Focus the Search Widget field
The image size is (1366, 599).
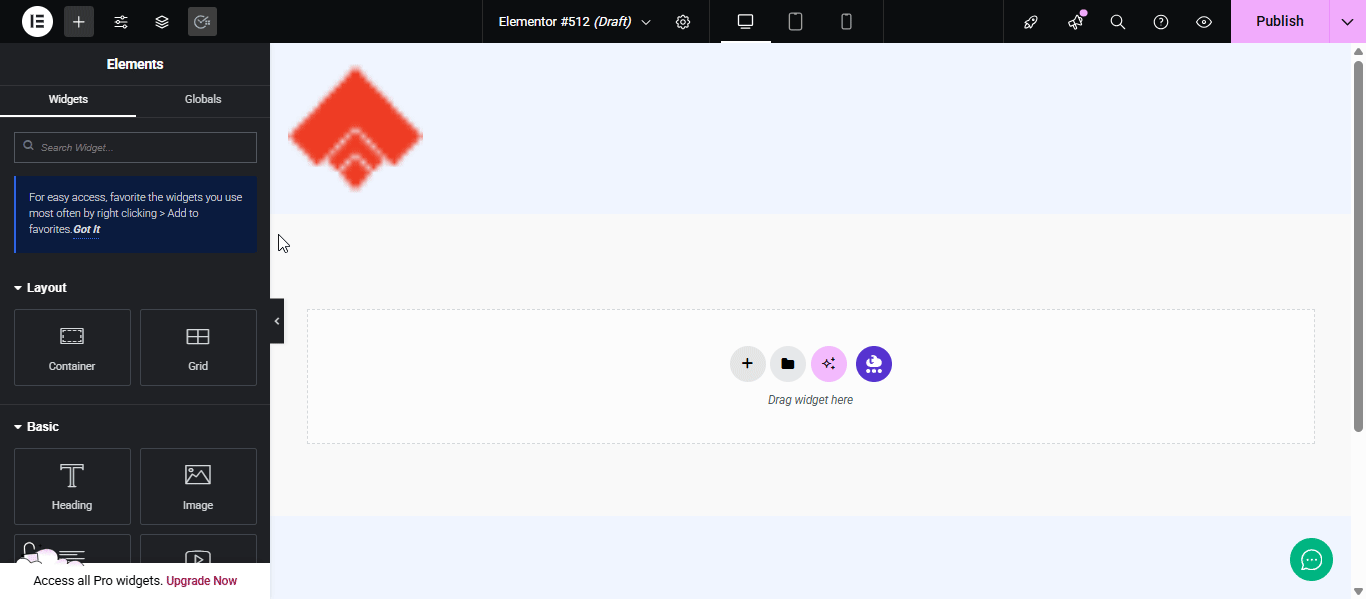pos(135,148)
